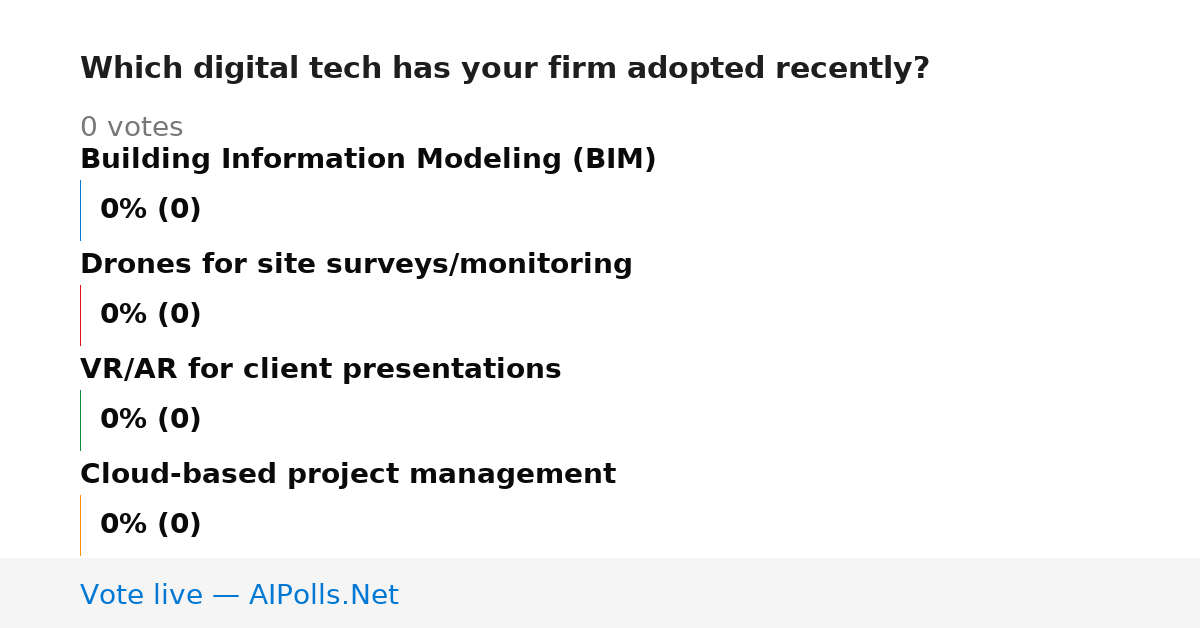Click the 0 votes total count

(x=131, y=128)
